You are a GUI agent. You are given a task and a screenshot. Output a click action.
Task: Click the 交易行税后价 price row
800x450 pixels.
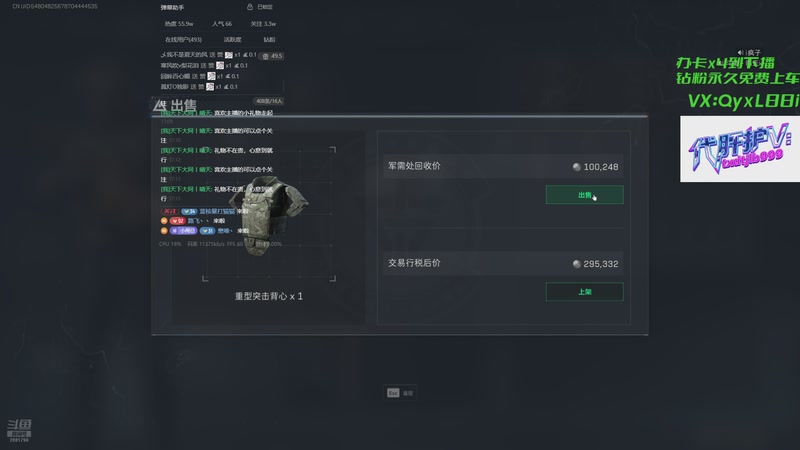tap(503, 264)
